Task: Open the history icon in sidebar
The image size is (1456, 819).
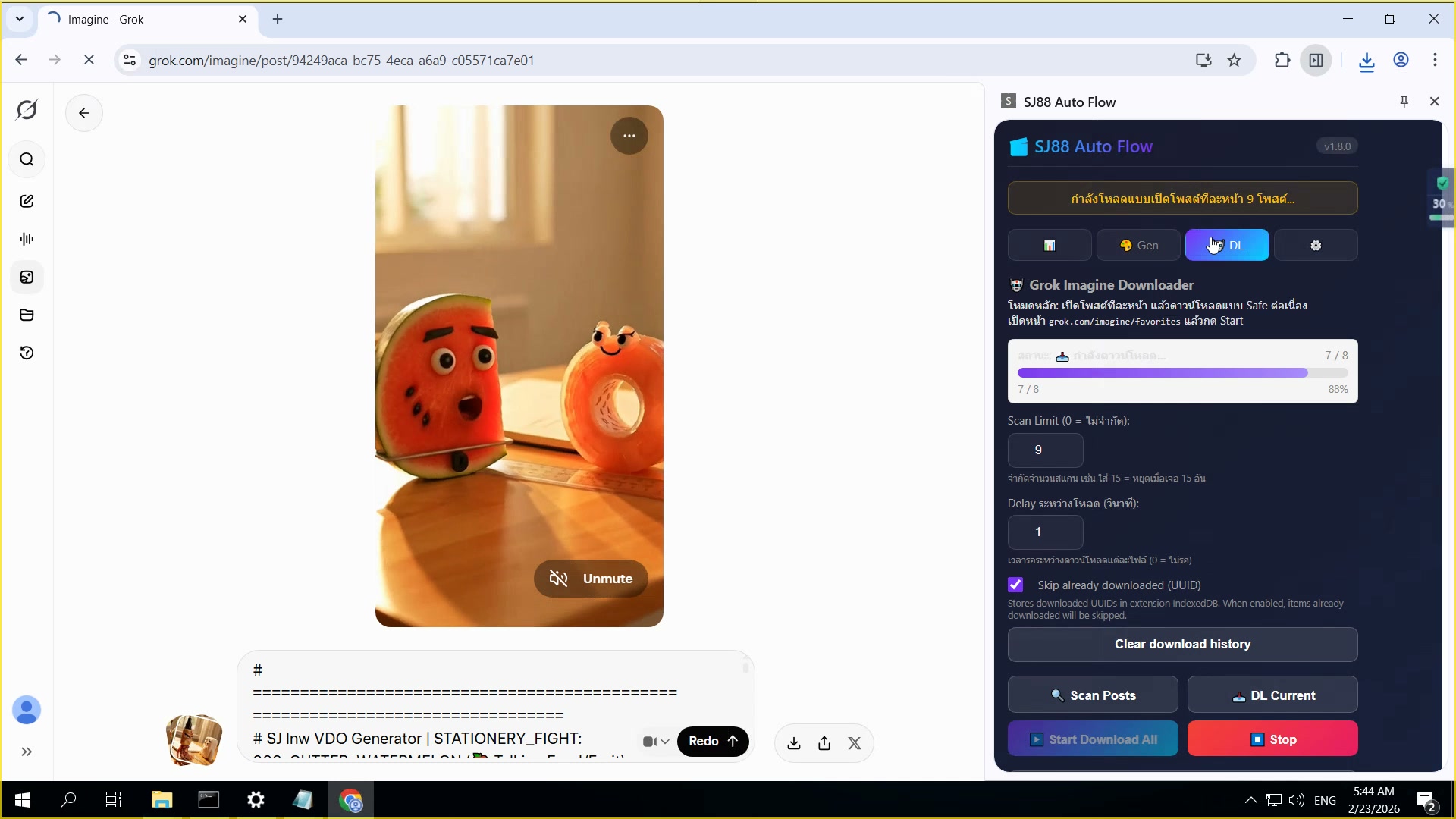Action: (27, 353)
